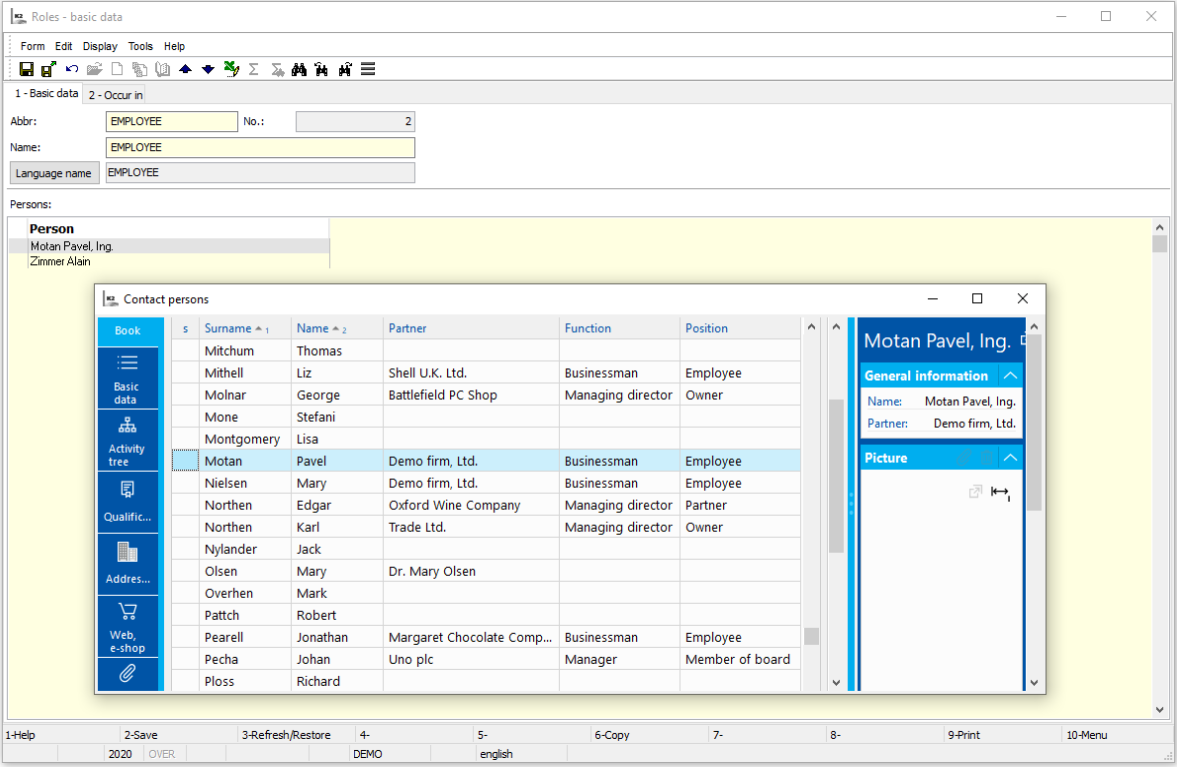Click the contact list vertical scrollbar thumb
This screenshot has width=1177, height=767.
point(836,475)
